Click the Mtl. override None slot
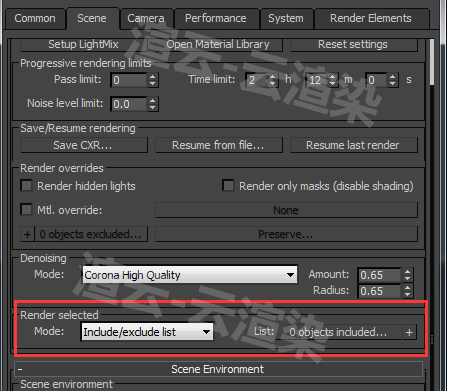This screenshot has width=452, height=391. 286,210
